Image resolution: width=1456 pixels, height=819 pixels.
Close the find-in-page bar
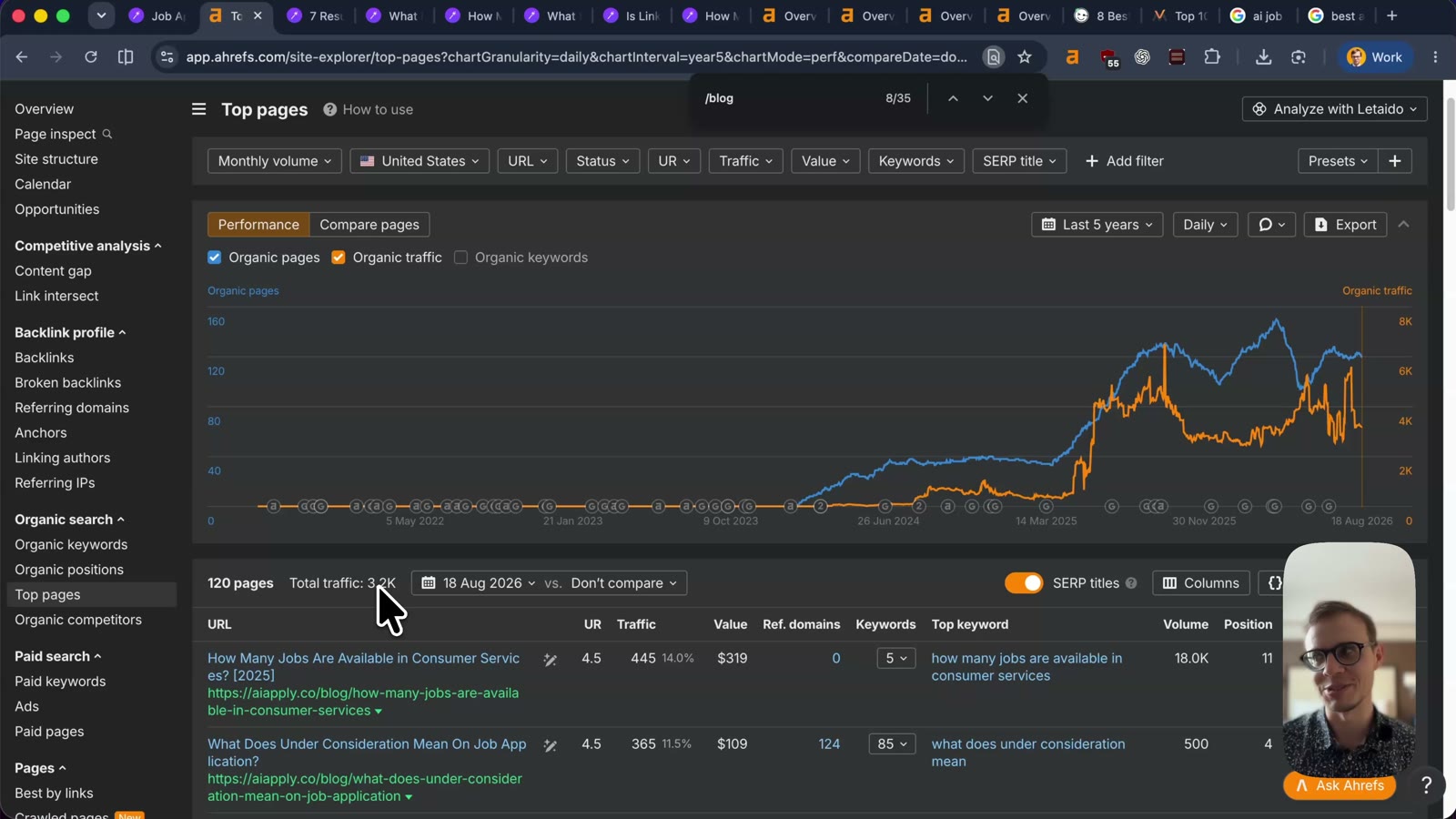(1022, 98)
